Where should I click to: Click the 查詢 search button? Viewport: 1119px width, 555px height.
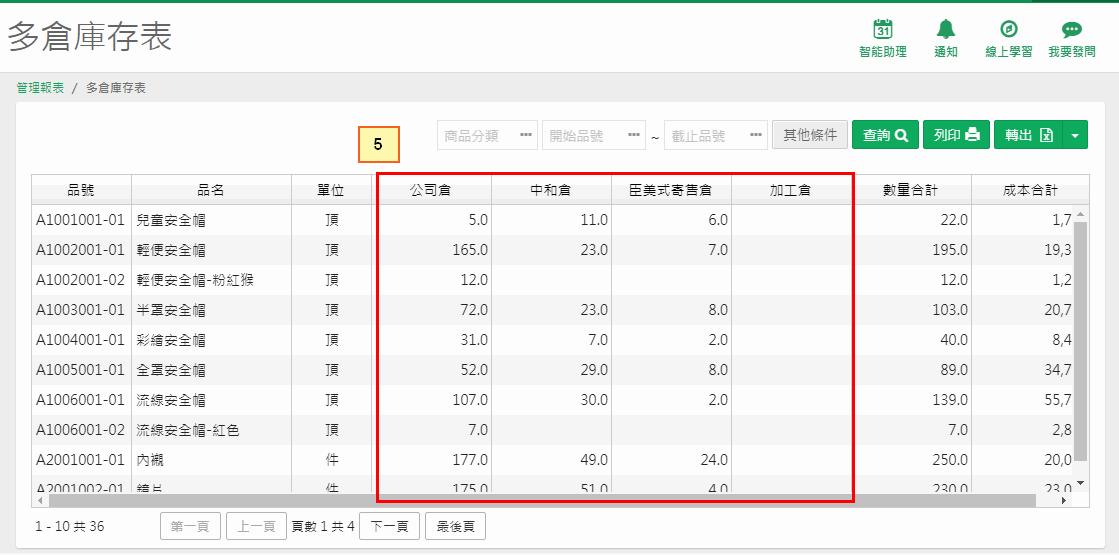(x=885, y=135)
